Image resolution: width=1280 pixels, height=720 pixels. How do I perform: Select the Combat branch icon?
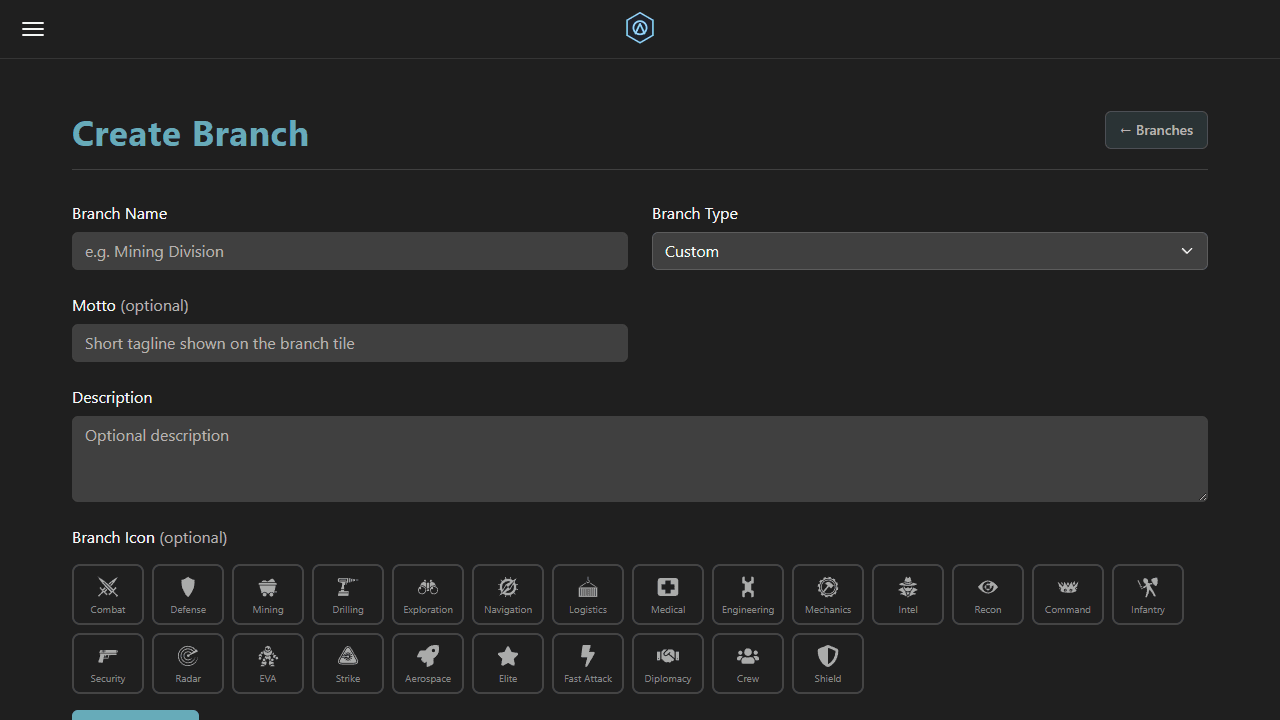coord(108,594)
